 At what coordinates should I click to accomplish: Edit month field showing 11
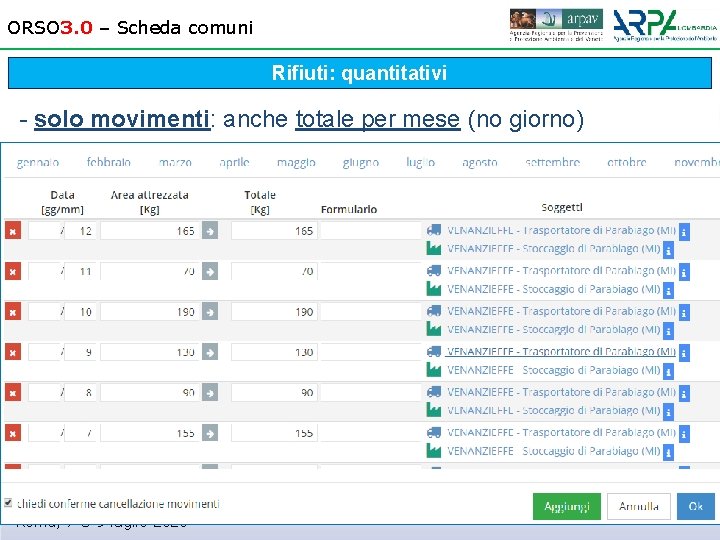(80, 271)
